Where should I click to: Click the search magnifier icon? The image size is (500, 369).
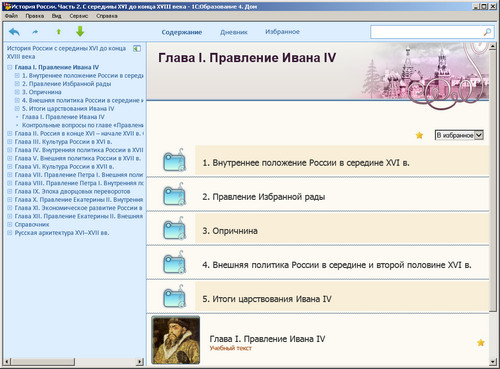pos(487,32)
